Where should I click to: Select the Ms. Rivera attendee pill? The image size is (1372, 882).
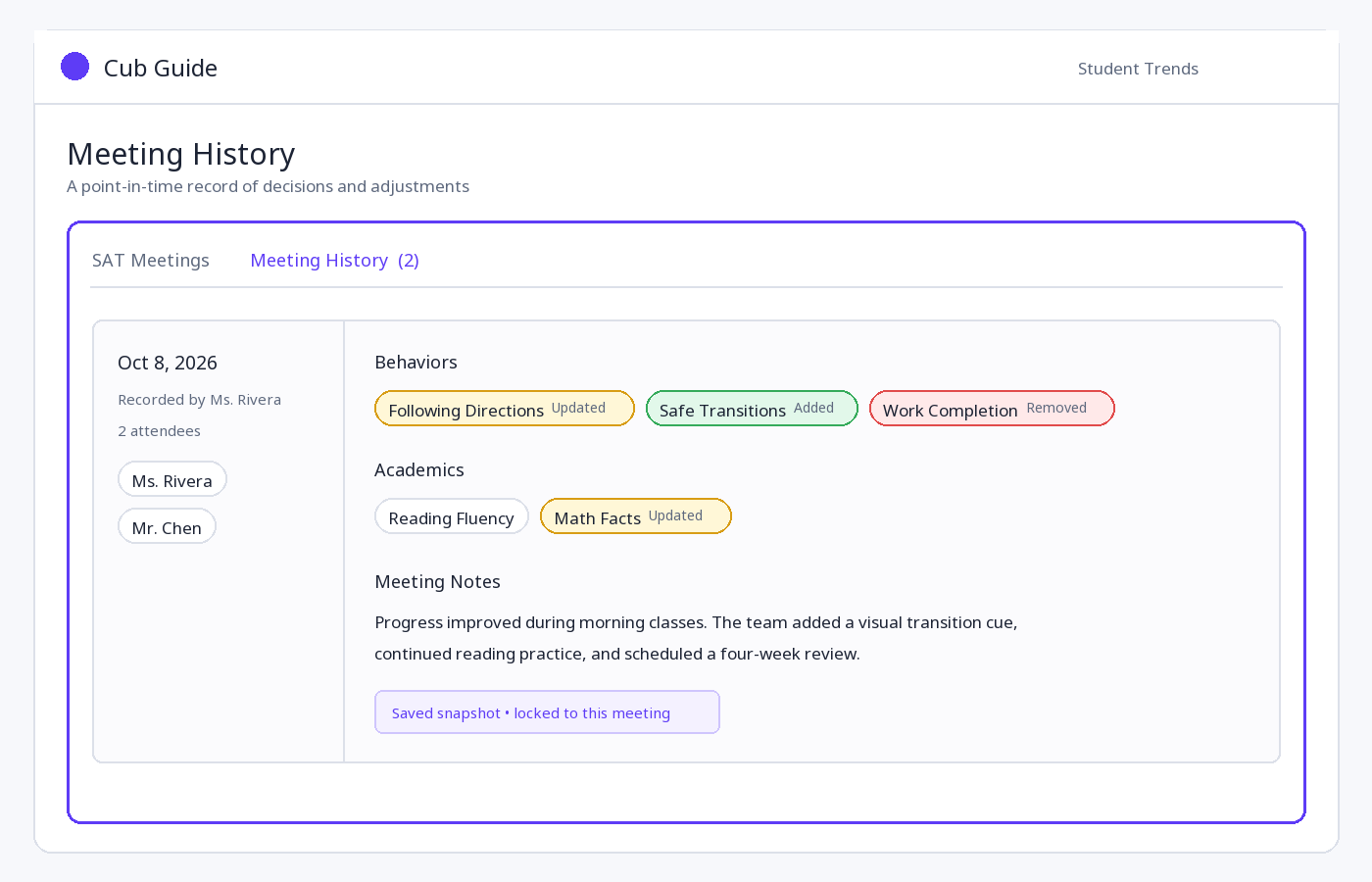(x=172, y=479)
